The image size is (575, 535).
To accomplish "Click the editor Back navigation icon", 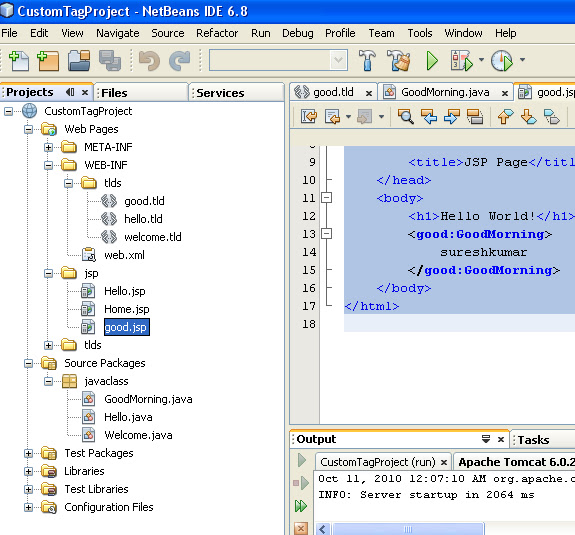I will point(333,117).
